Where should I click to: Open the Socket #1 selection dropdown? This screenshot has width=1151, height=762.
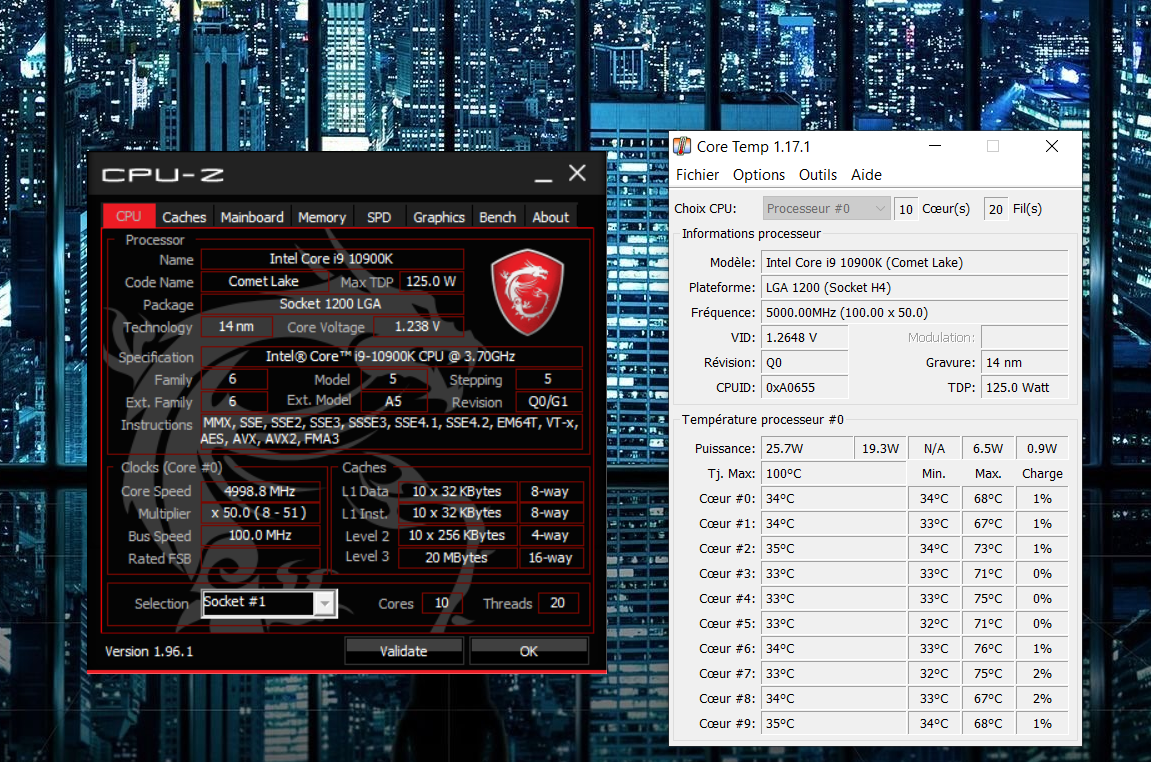269,603
